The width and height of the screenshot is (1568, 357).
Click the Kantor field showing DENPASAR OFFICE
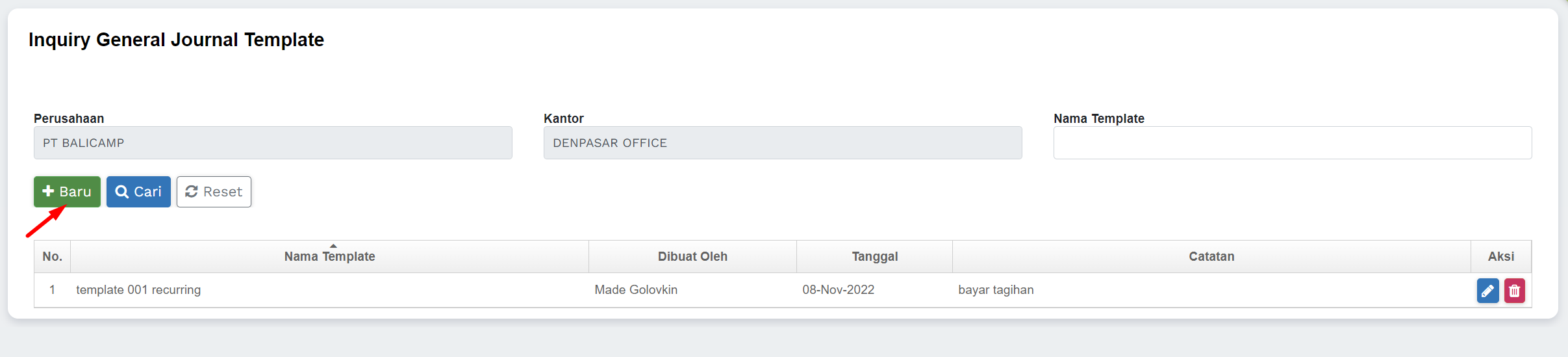click(782, 143)
